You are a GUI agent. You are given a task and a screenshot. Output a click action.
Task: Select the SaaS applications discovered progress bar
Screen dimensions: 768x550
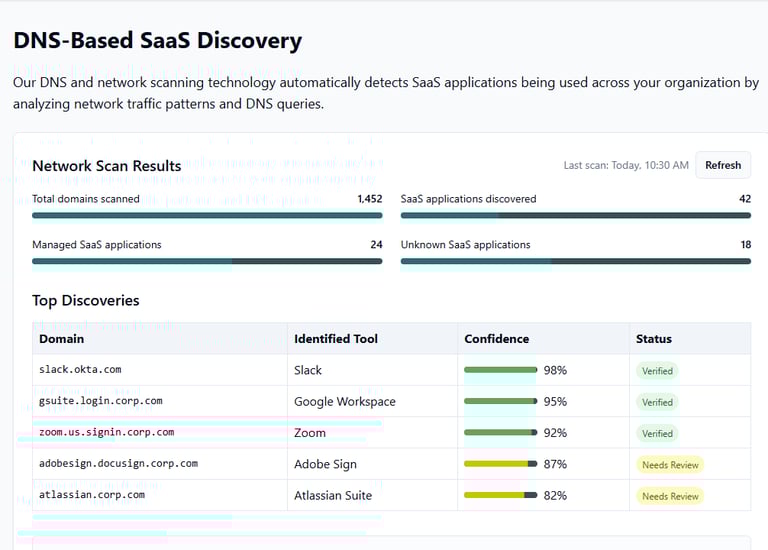(x=576, y=215)
